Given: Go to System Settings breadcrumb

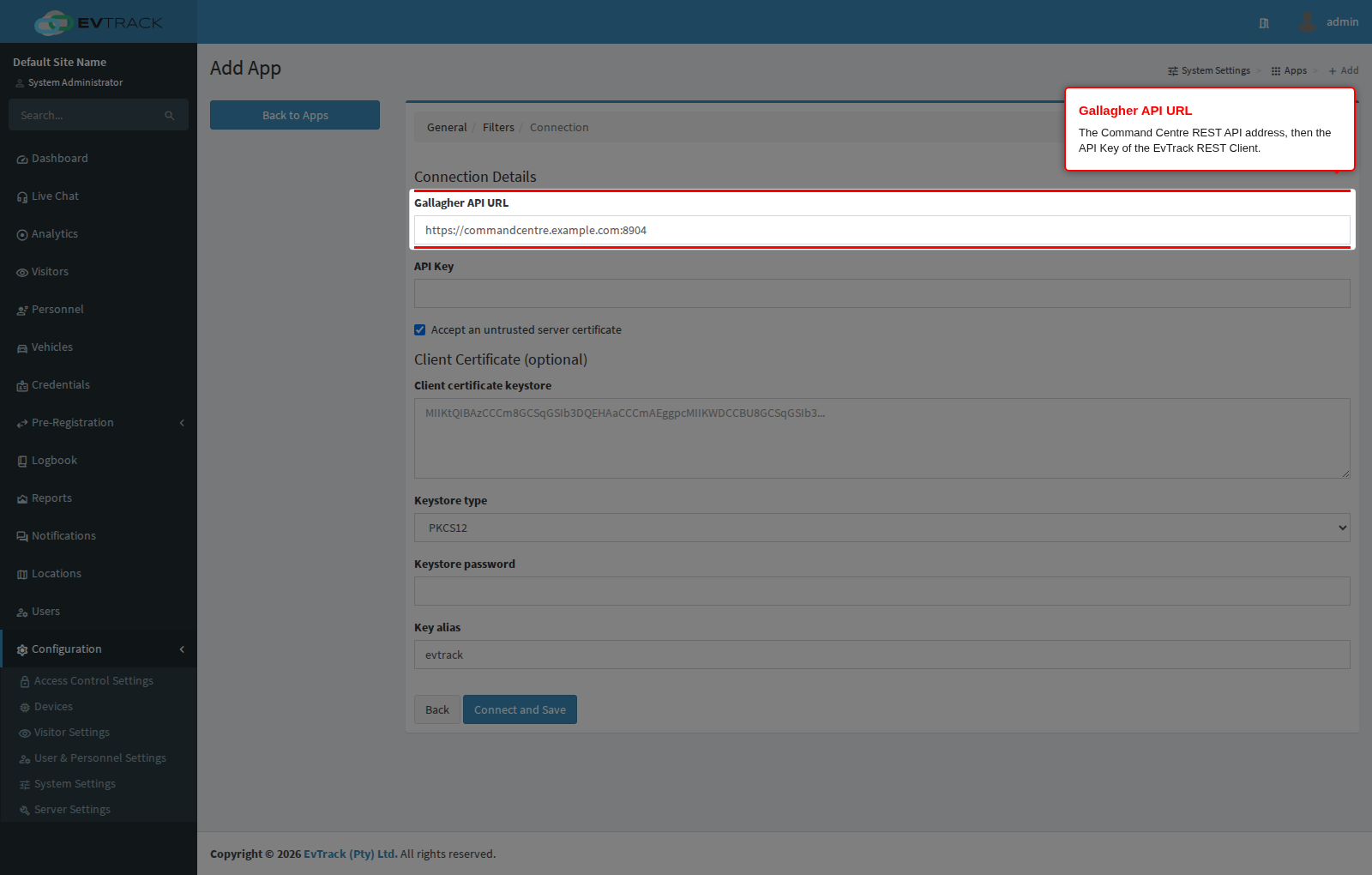Looking at the screenshot, I should coord(1209,71).
